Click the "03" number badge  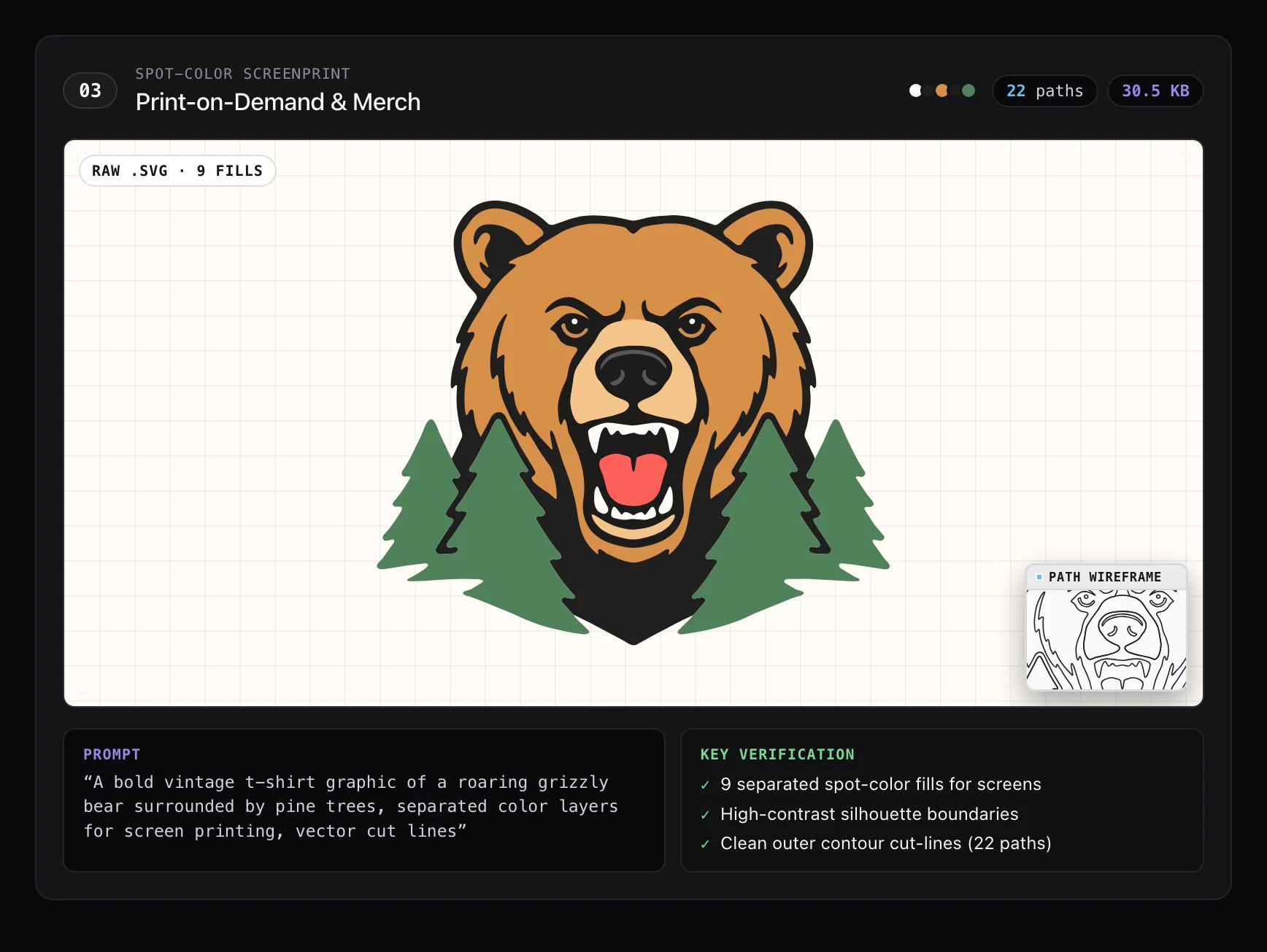(x=90, y=90)
